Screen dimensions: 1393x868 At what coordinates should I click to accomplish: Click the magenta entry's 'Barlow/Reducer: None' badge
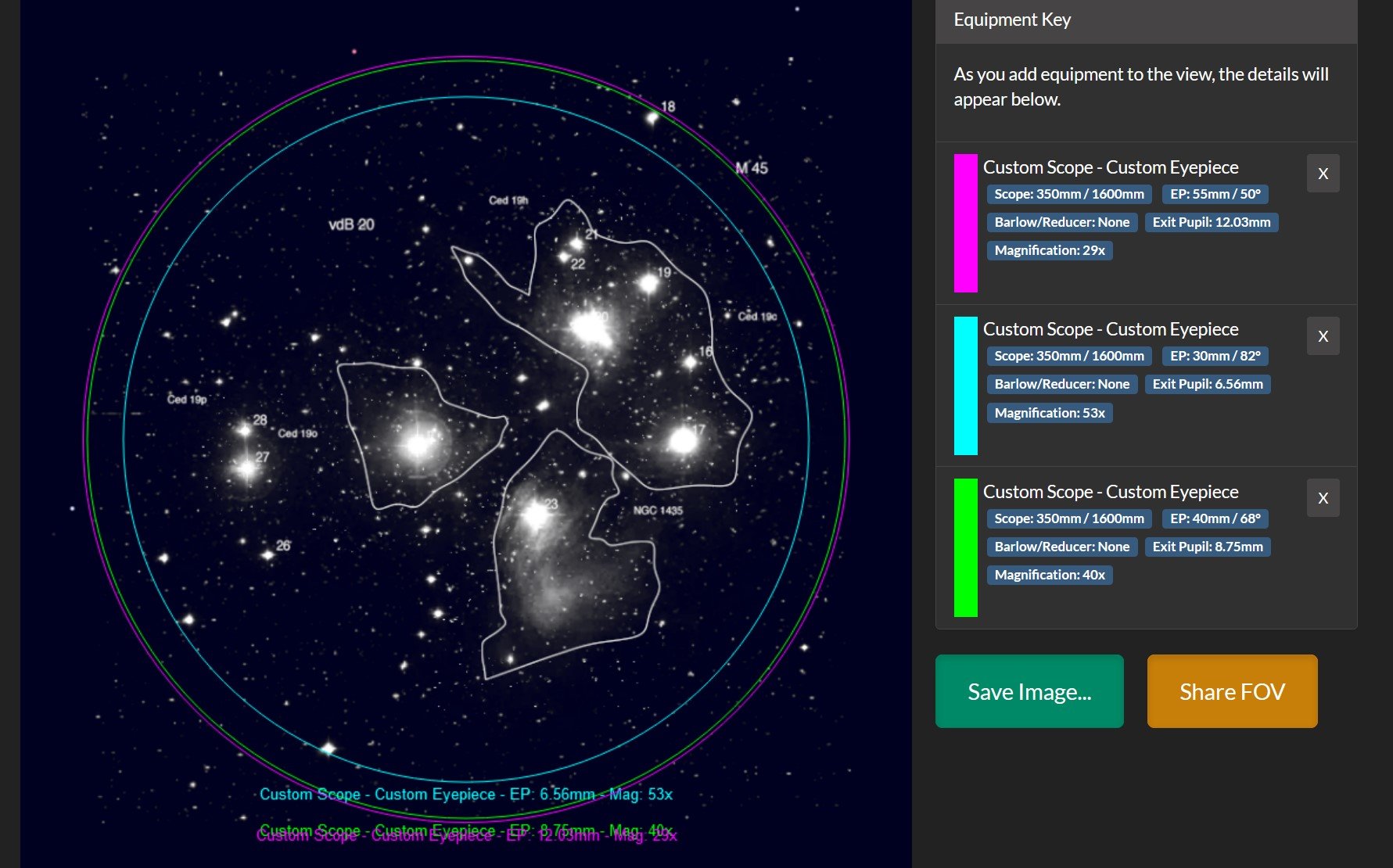1061,222
